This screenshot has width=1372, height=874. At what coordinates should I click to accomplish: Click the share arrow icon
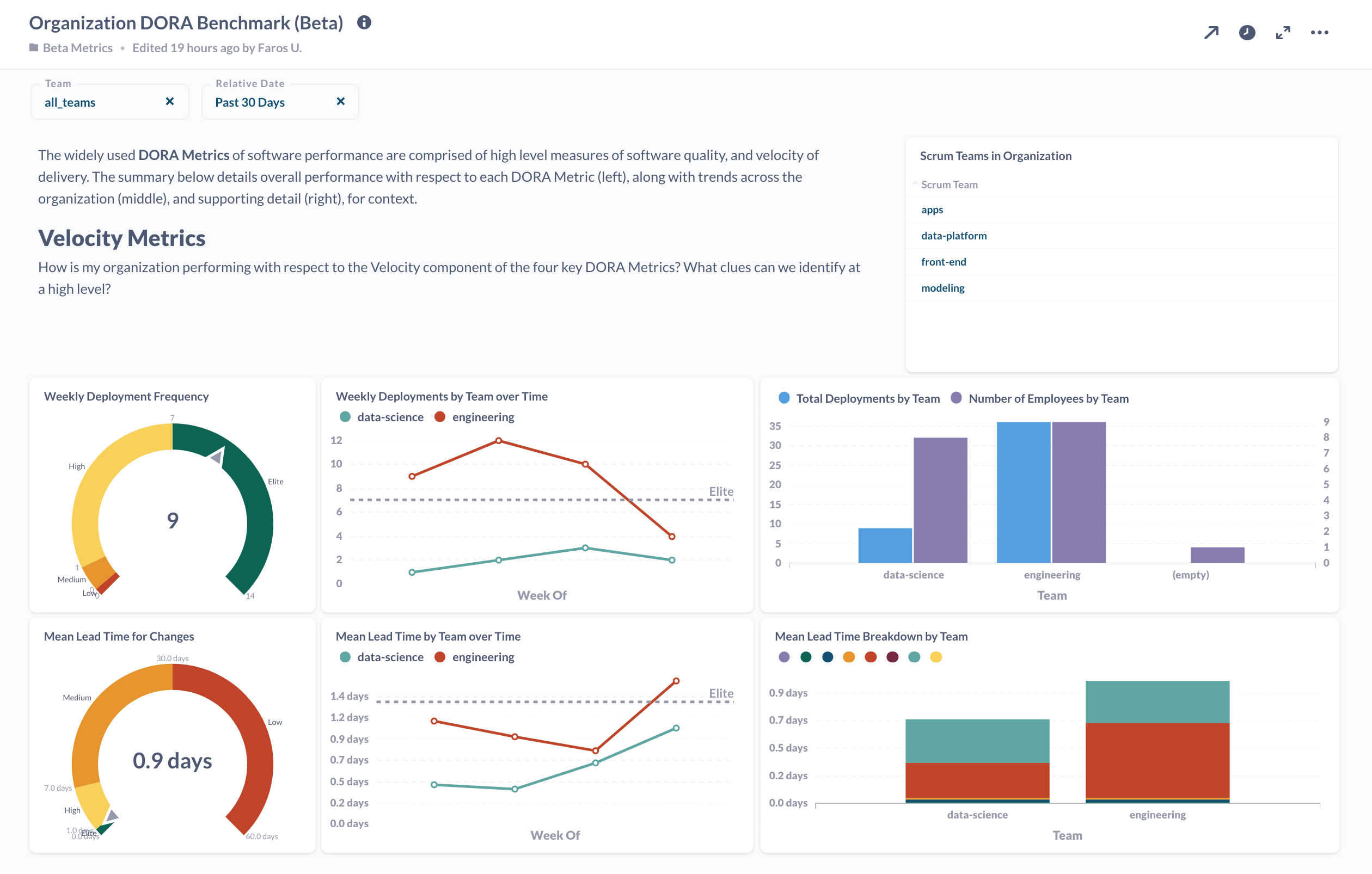click(1211, 33)
